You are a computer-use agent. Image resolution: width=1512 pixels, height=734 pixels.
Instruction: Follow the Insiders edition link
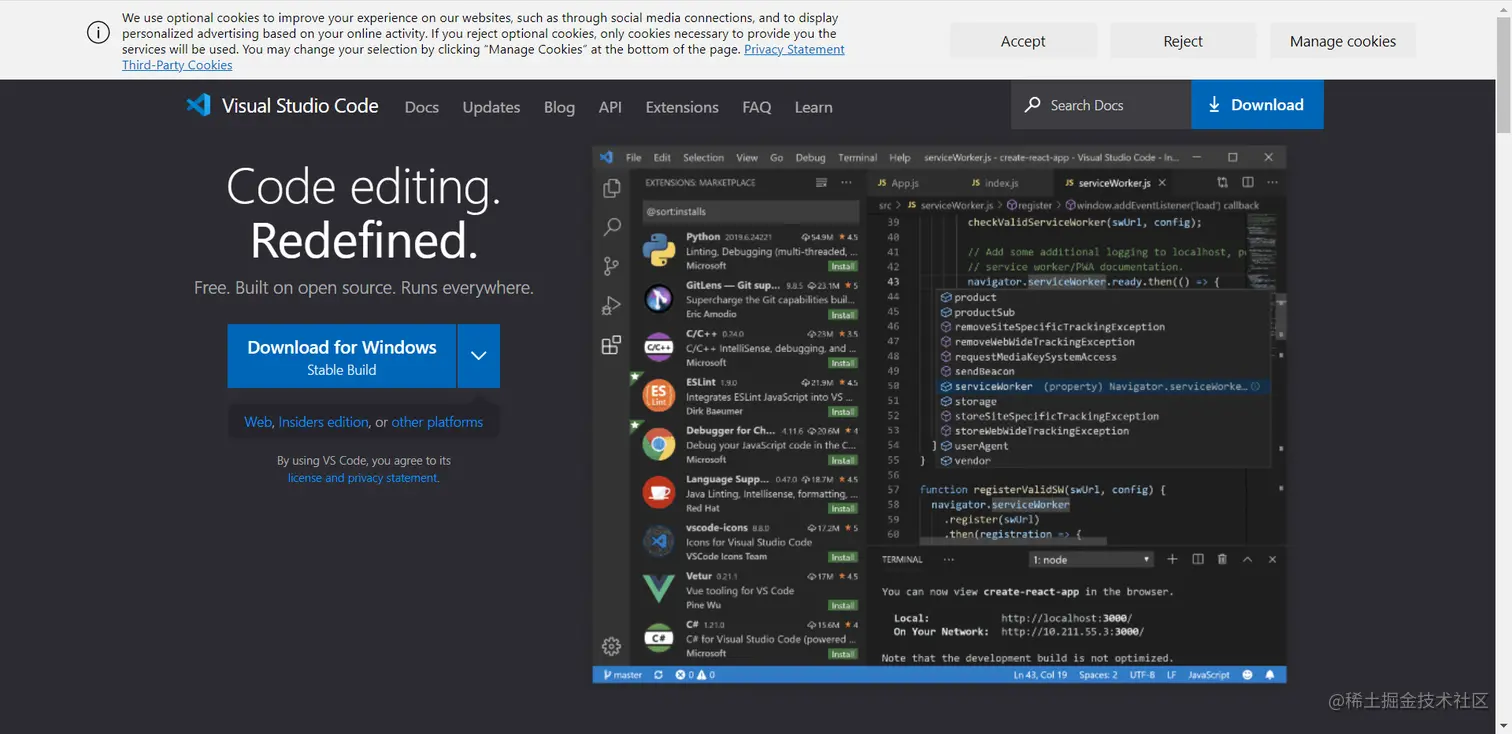[323, 422]
